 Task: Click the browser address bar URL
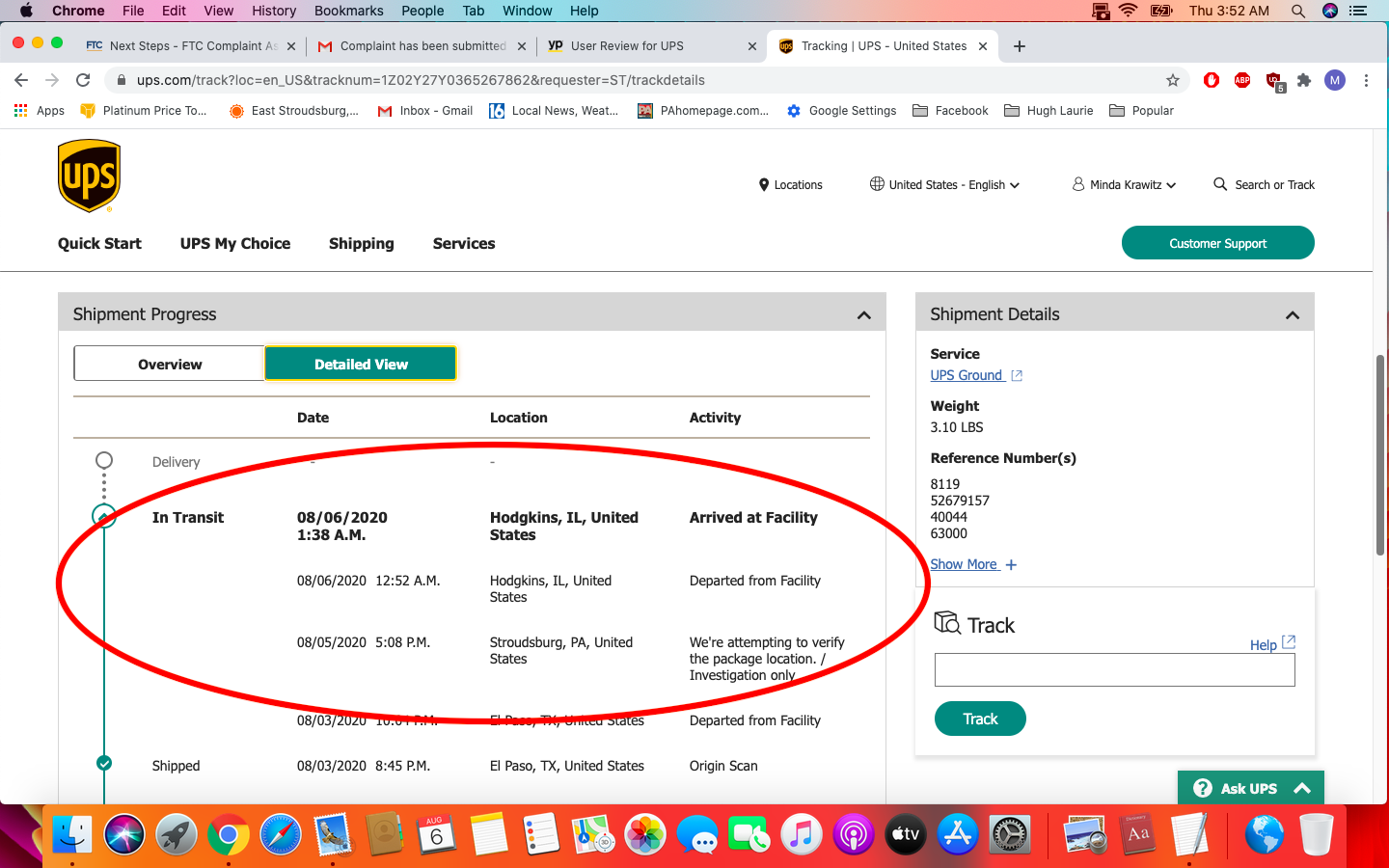coord(421,80)
